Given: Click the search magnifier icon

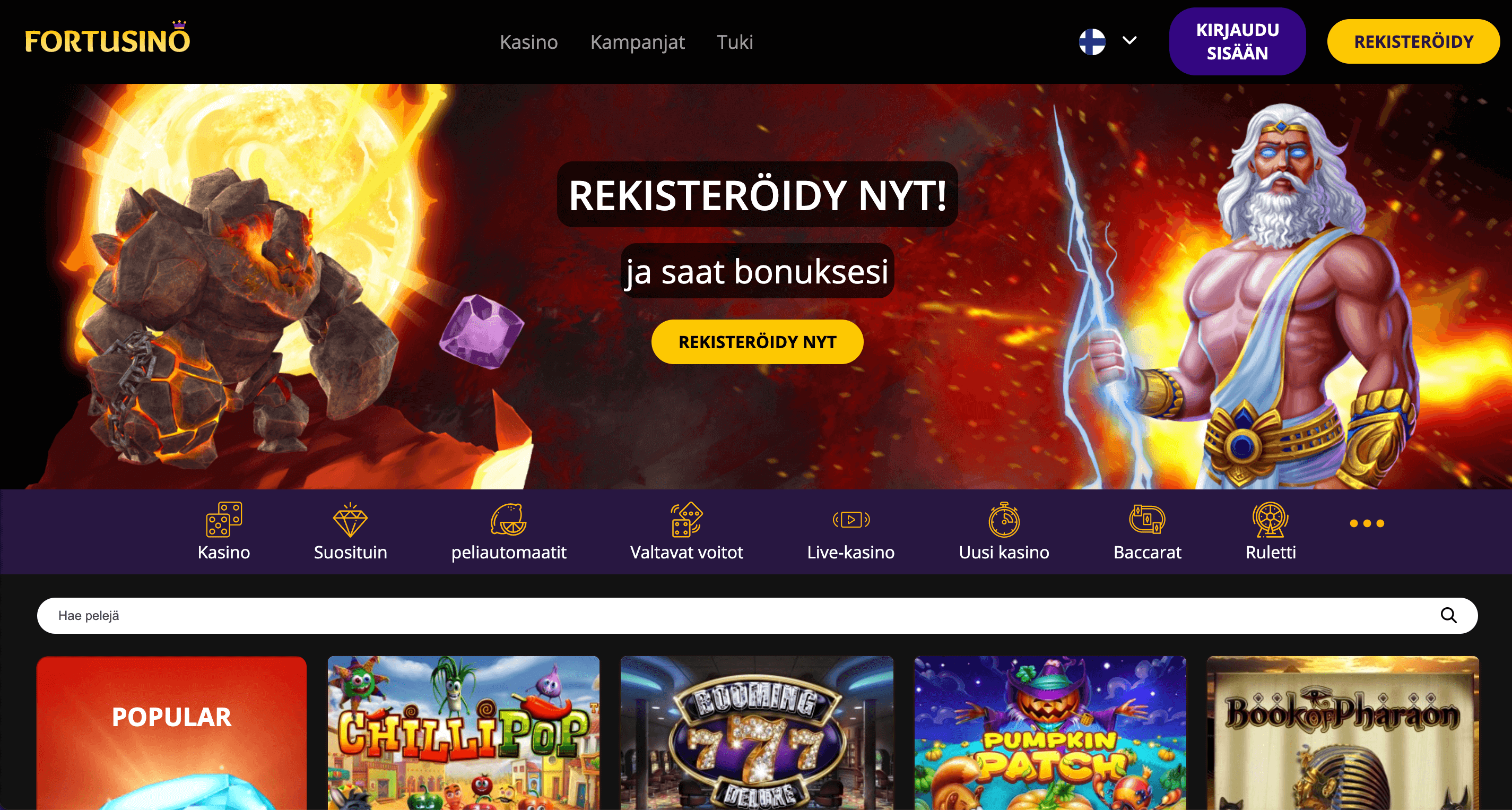Looking at the screenshot, I should tap(1449, 615).
